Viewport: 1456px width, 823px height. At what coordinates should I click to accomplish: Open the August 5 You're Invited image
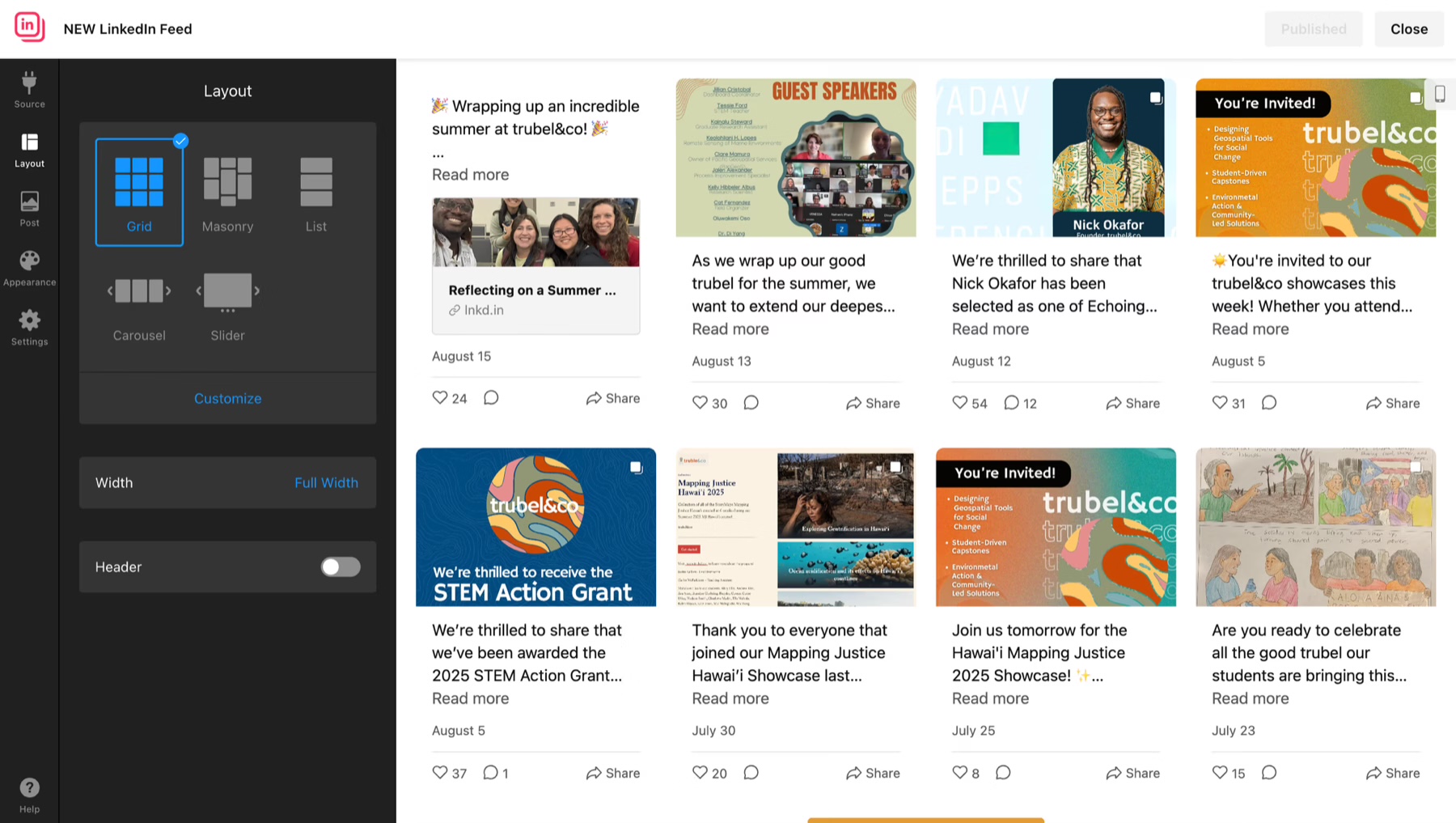coord(1315,158)
